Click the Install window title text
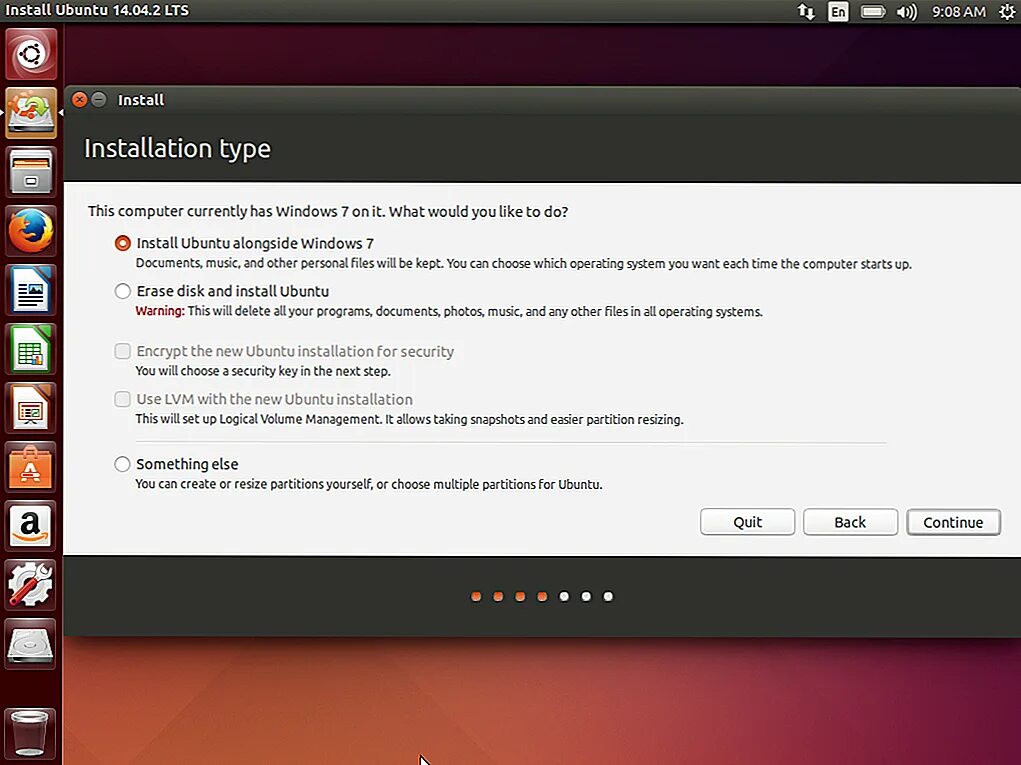Viewport: 1021px width, 765px height. 141,100
